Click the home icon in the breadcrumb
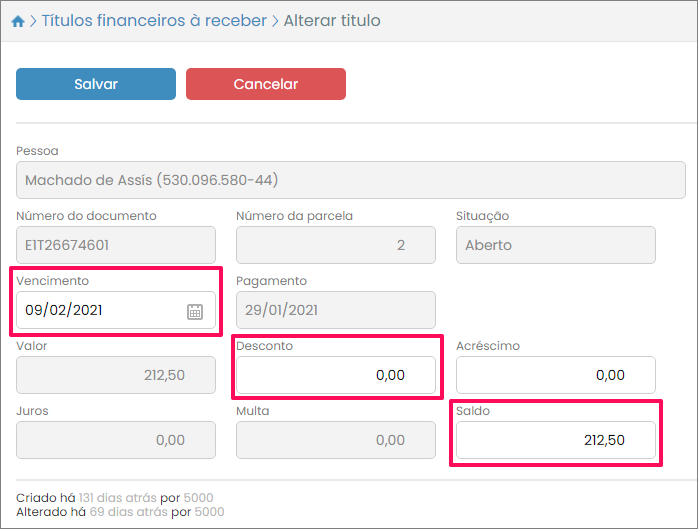Image resolution: width=698 pixels, height=529 pixels. coord(17,21)
